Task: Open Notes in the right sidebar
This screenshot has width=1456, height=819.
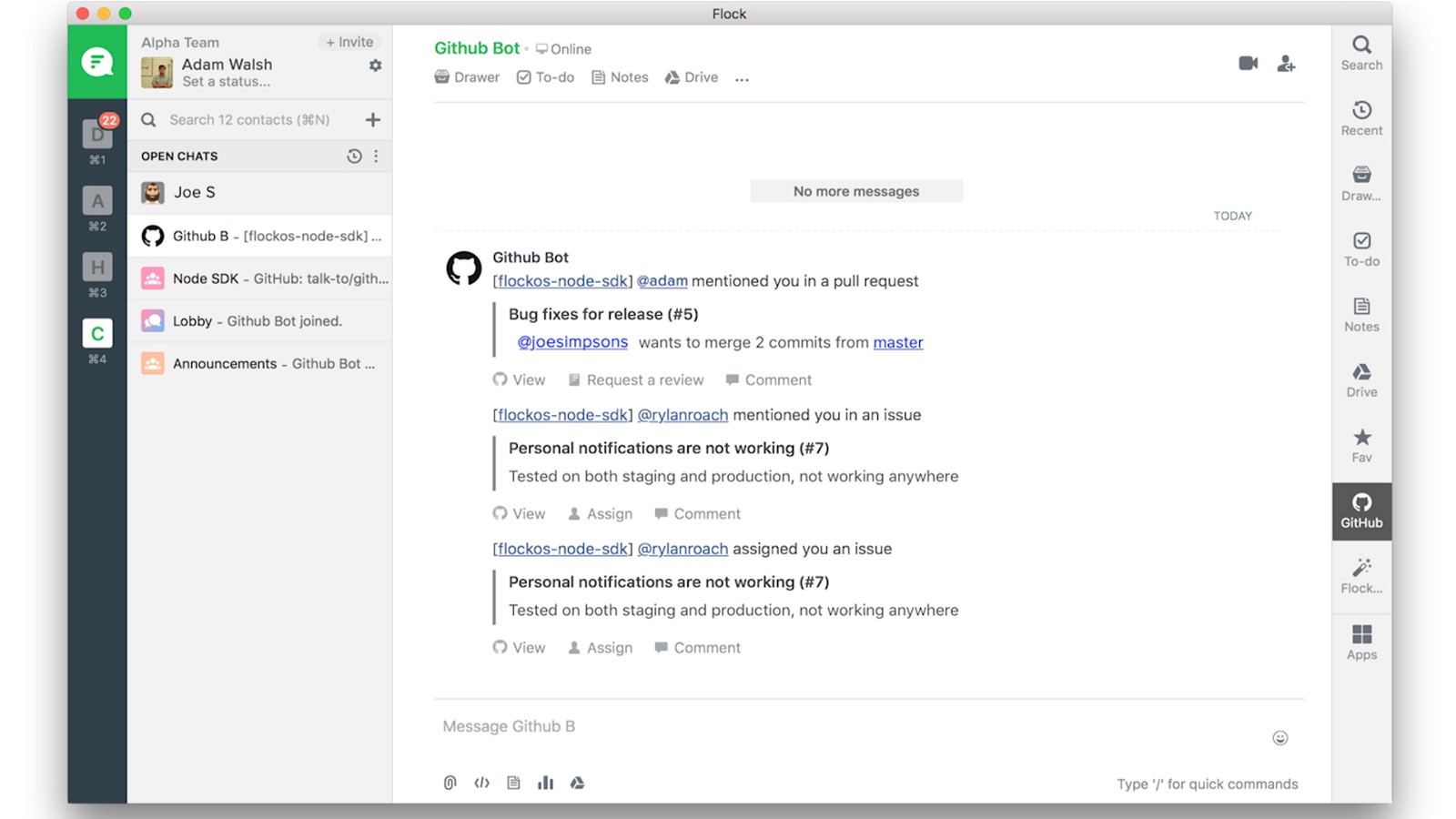Action: 1361,315
